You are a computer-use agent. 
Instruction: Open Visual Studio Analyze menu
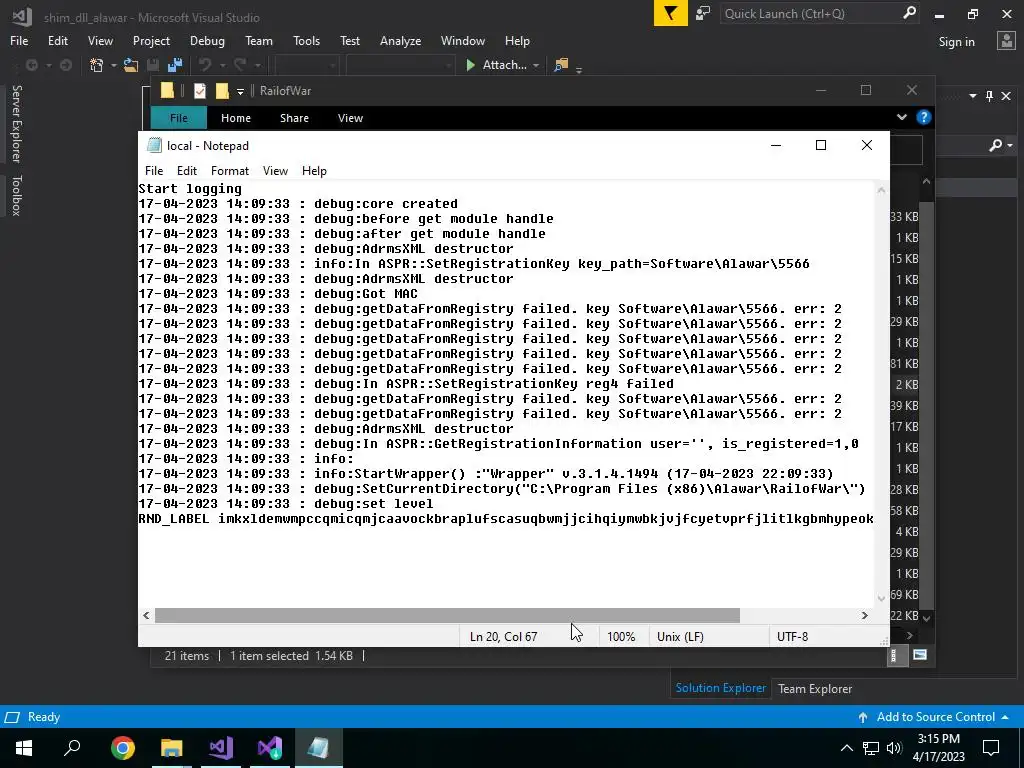[400, 40]
